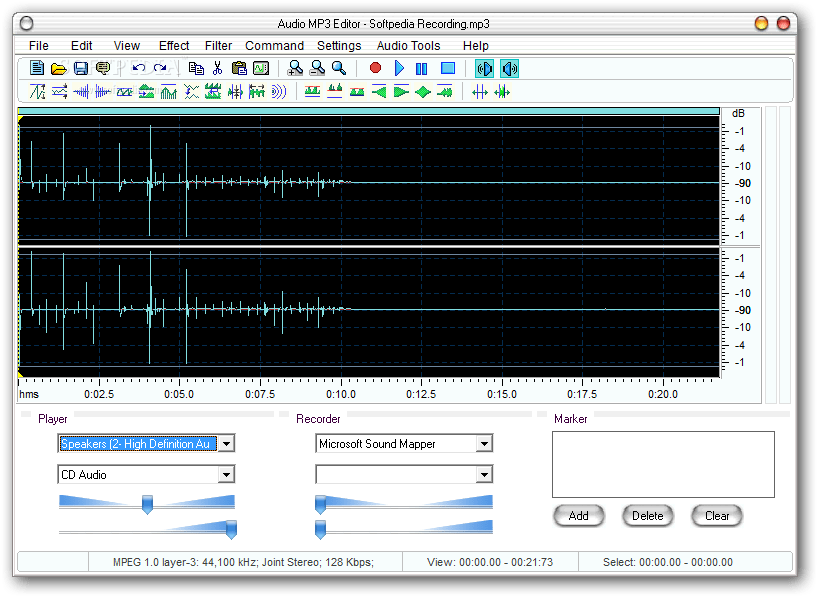
Task: Open the Microsoft Sound Mapper recorder dropdown
Action: (485, 443)
